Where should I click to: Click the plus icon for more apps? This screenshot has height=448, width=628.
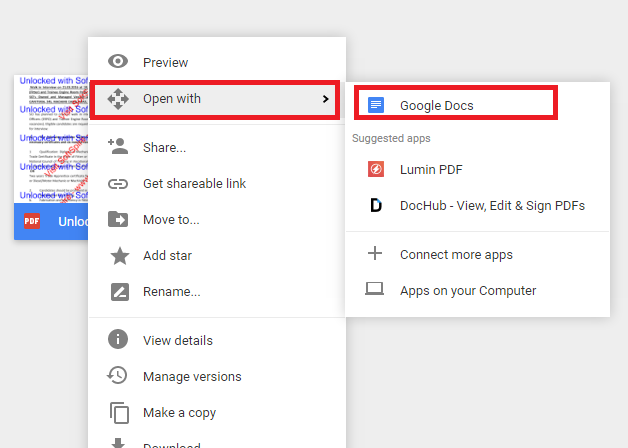[x=375, y=253]
